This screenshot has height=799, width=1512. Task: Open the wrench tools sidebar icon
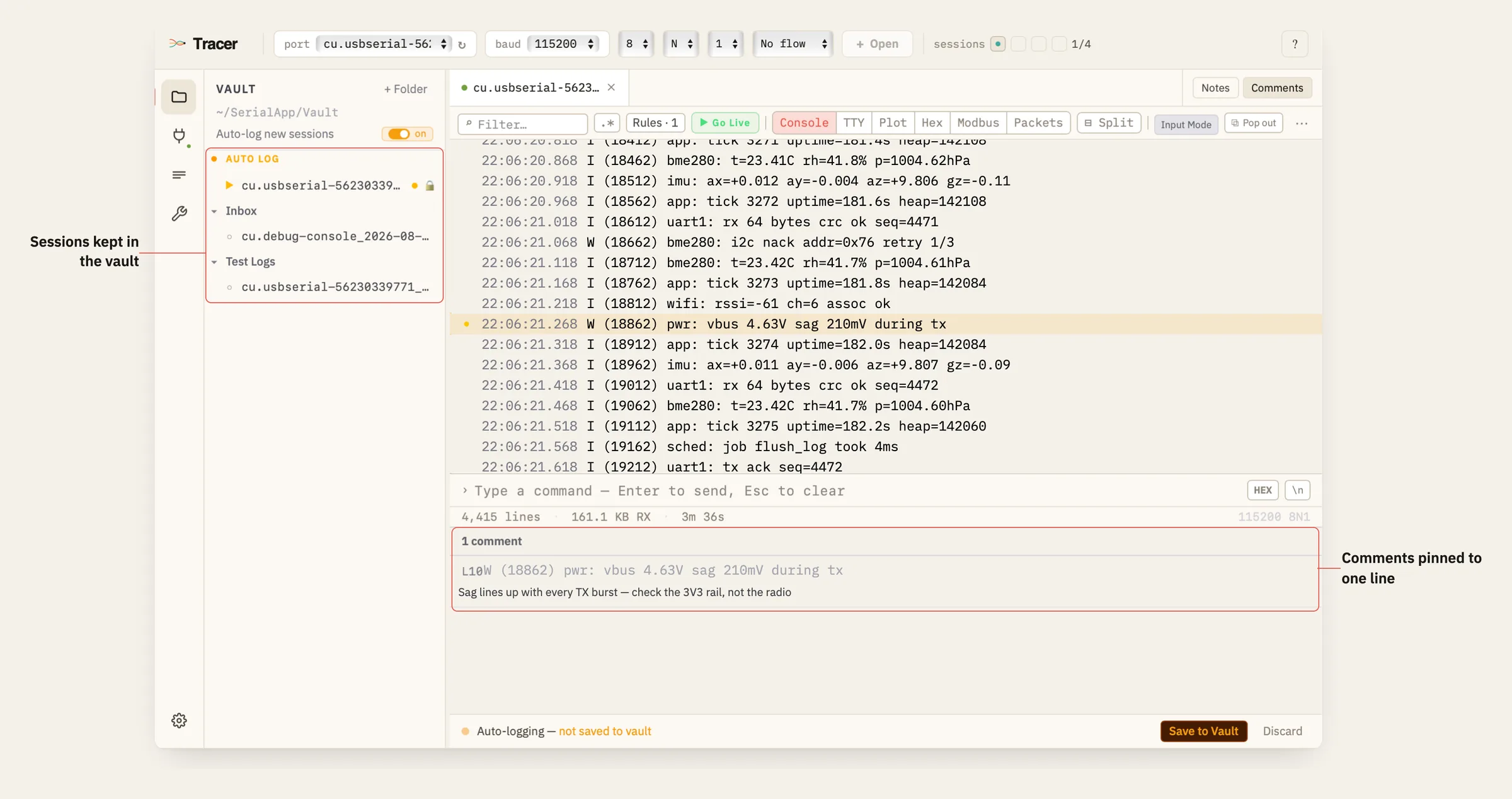[179, 214]
